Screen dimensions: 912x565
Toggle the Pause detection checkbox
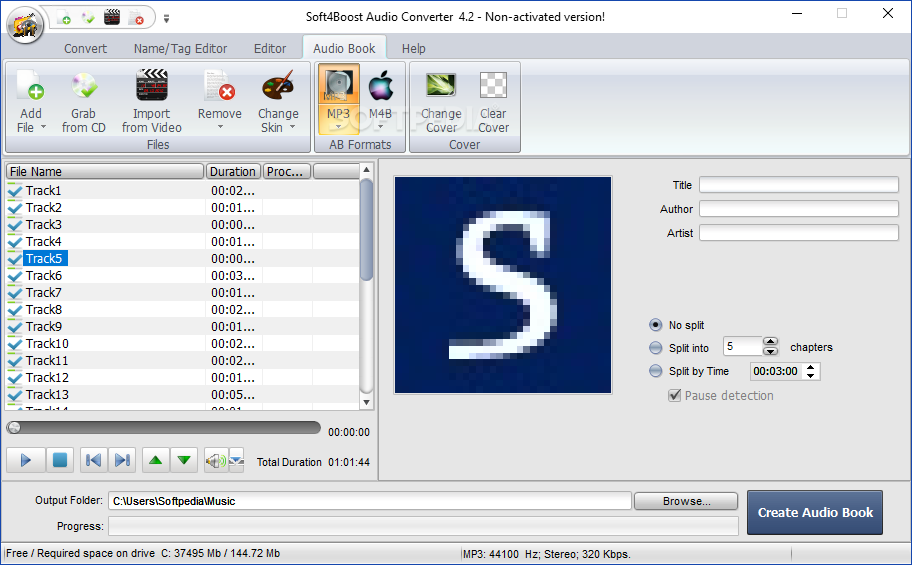pyautogui.click(x=675, y=396)
